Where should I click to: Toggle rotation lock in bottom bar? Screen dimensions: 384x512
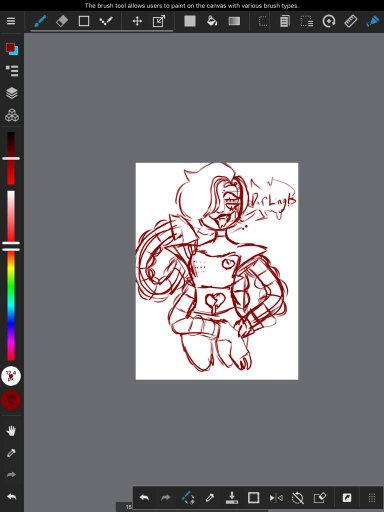[298, 498]
